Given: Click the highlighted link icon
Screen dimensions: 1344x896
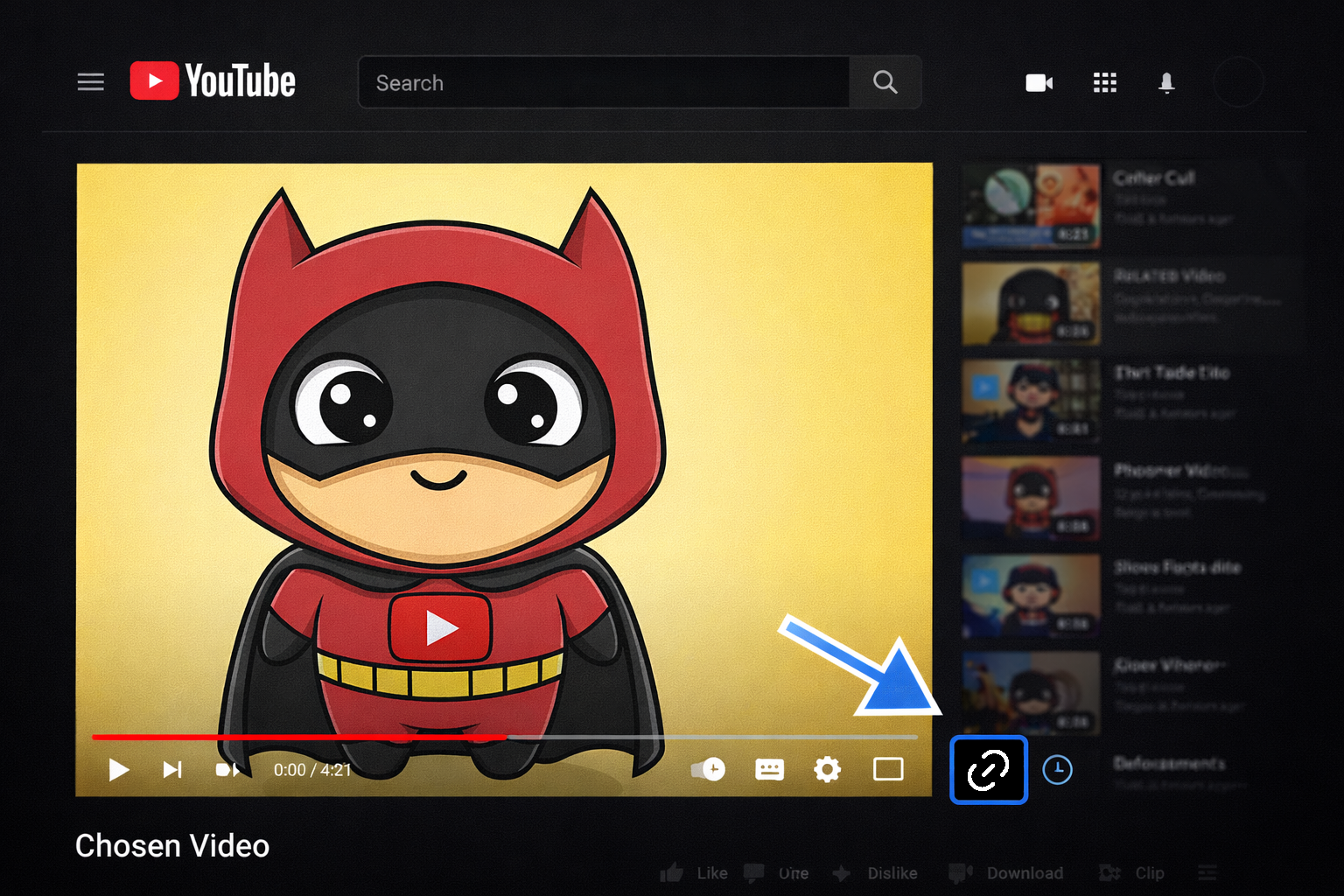Looking at the screenshot, I should pos(988,770).
